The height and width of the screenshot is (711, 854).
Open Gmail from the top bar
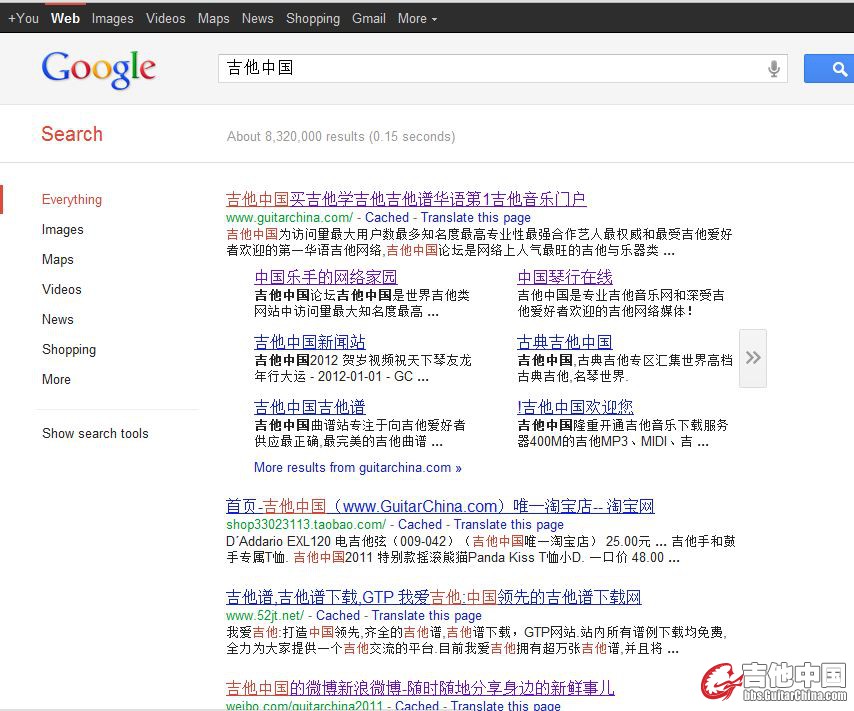click(x=369, y=19)
